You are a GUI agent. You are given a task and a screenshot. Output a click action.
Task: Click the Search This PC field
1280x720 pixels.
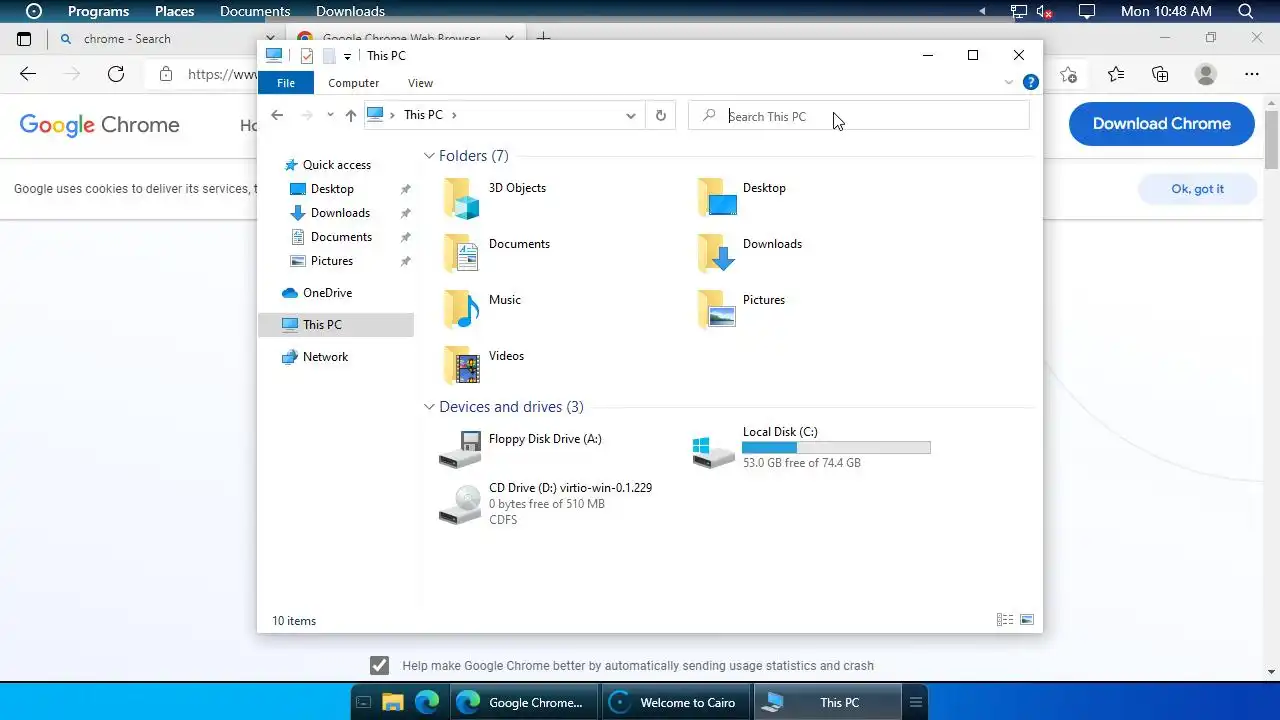pyautogui.click(x=859, y=116)
